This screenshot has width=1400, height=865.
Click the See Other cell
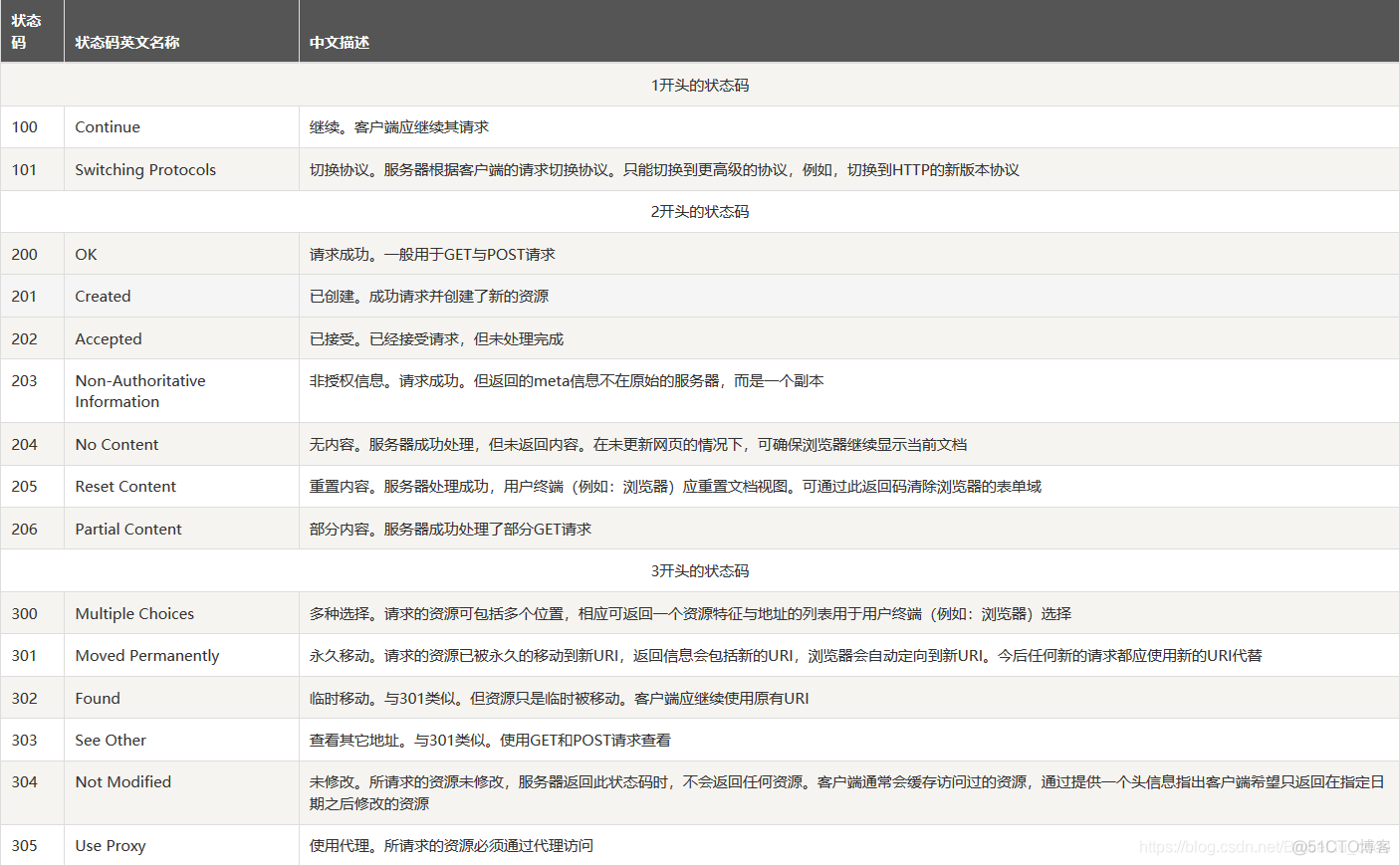(x=181, y=741)
